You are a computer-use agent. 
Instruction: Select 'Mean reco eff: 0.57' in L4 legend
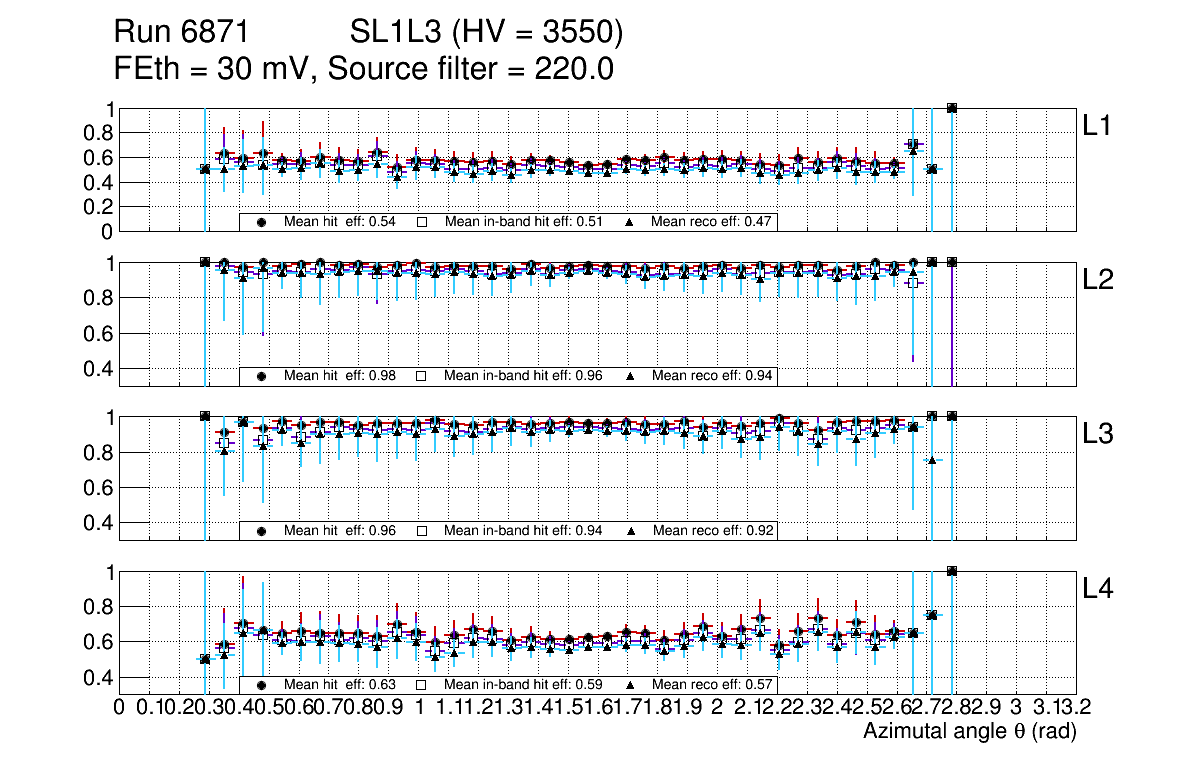coord(713,685)
